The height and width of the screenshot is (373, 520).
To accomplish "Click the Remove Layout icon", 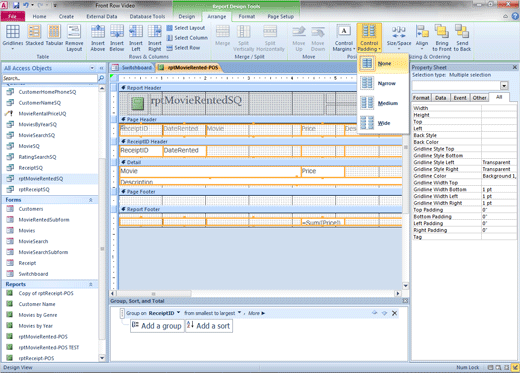I will pos(74,38).
